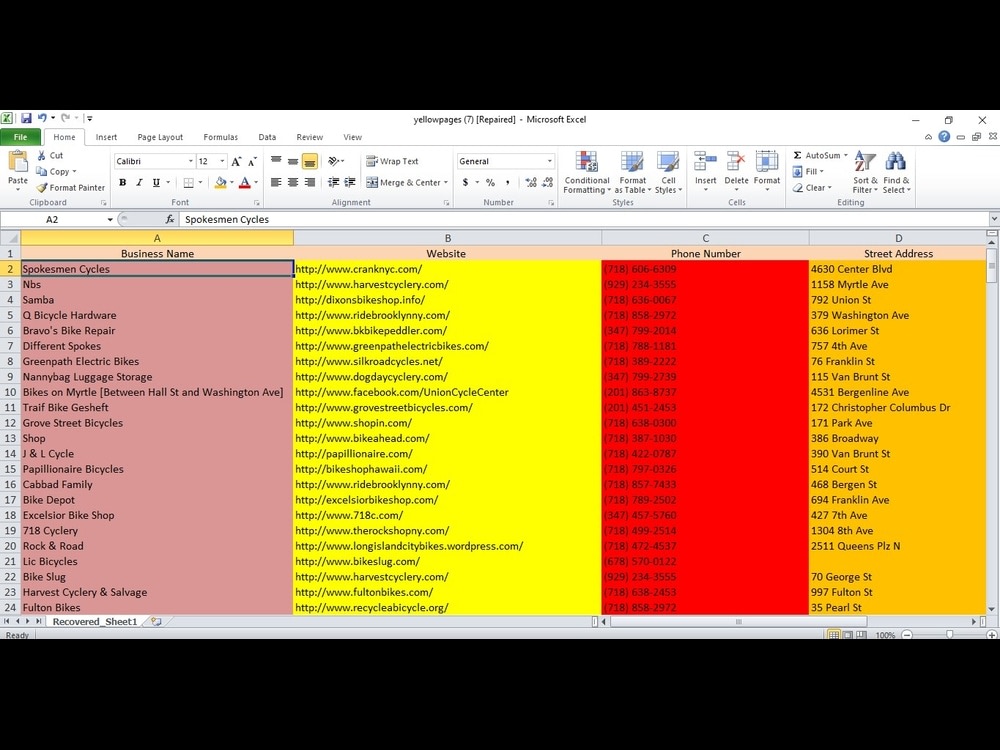Open the File tab

point(20,137)
